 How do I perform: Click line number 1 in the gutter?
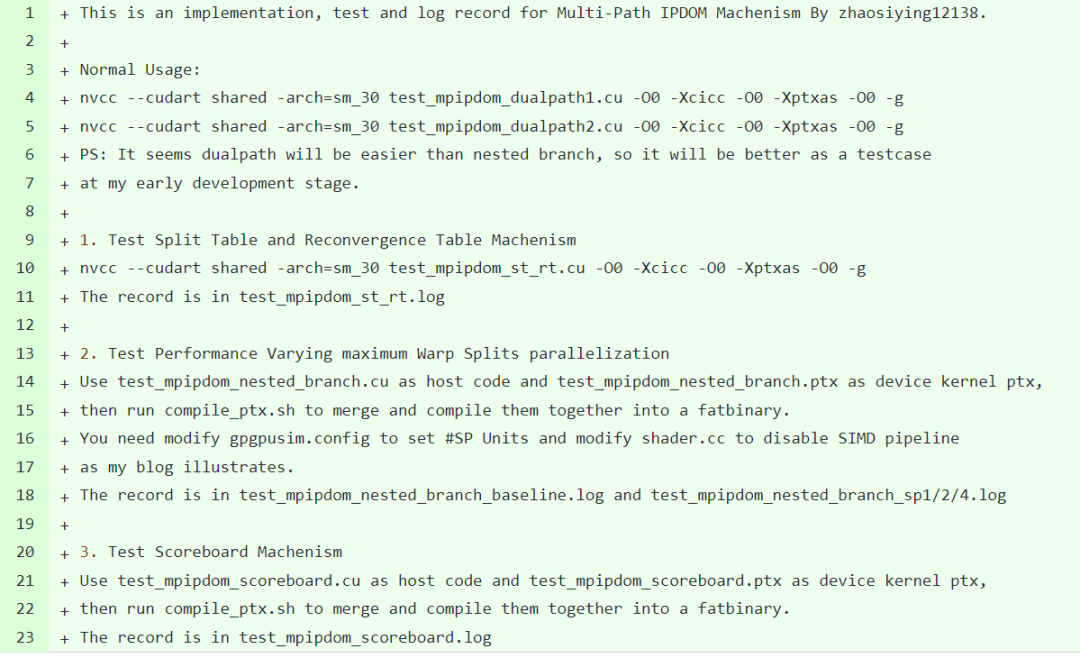tap(30, 13)
